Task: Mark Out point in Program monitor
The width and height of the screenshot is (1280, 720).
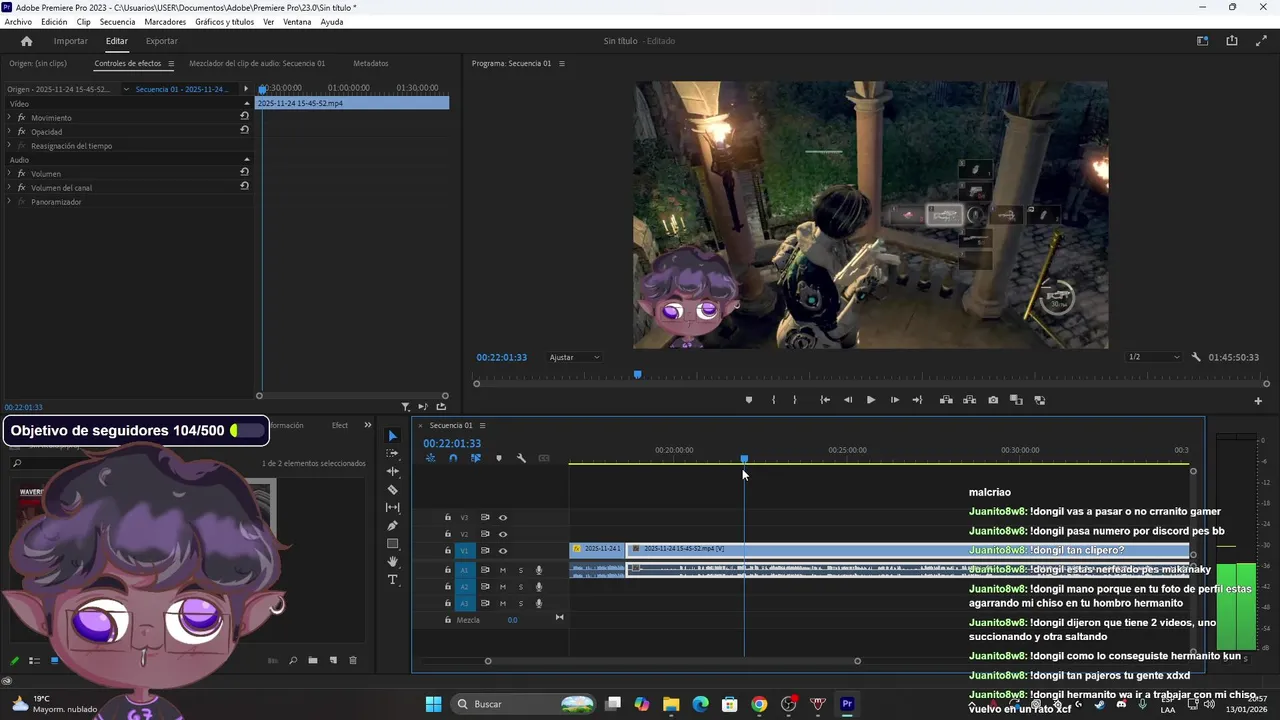Action: [795, 400]
